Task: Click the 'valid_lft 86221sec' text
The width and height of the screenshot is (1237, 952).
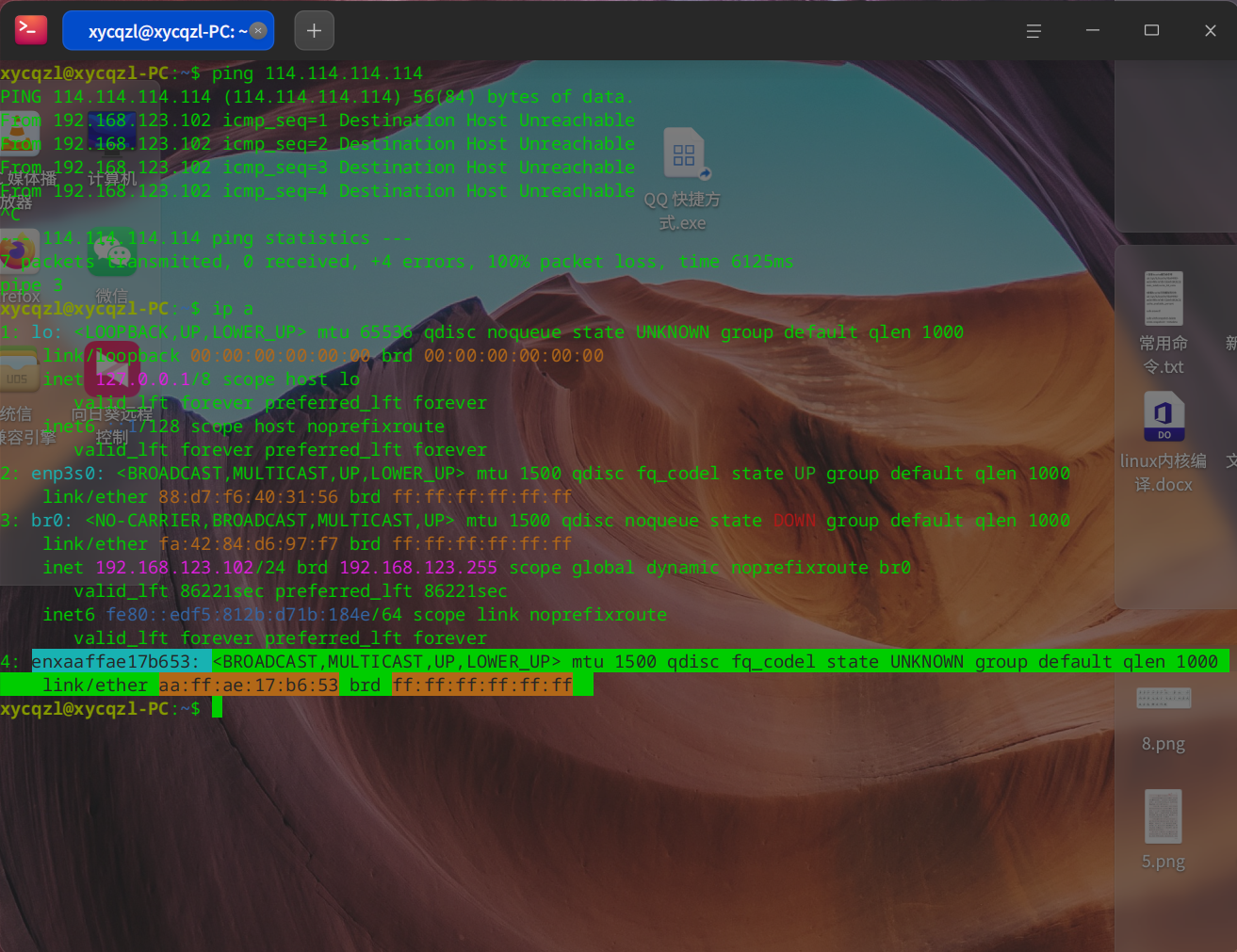Action: coord(169,591)
